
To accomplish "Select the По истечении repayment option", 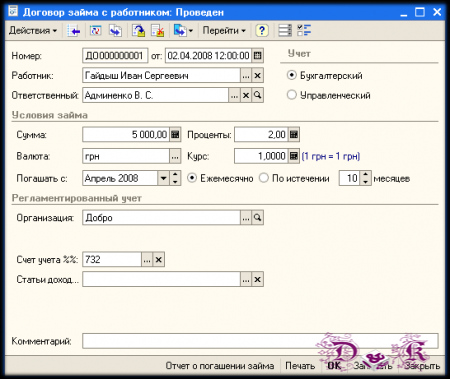I will [264, 178].
